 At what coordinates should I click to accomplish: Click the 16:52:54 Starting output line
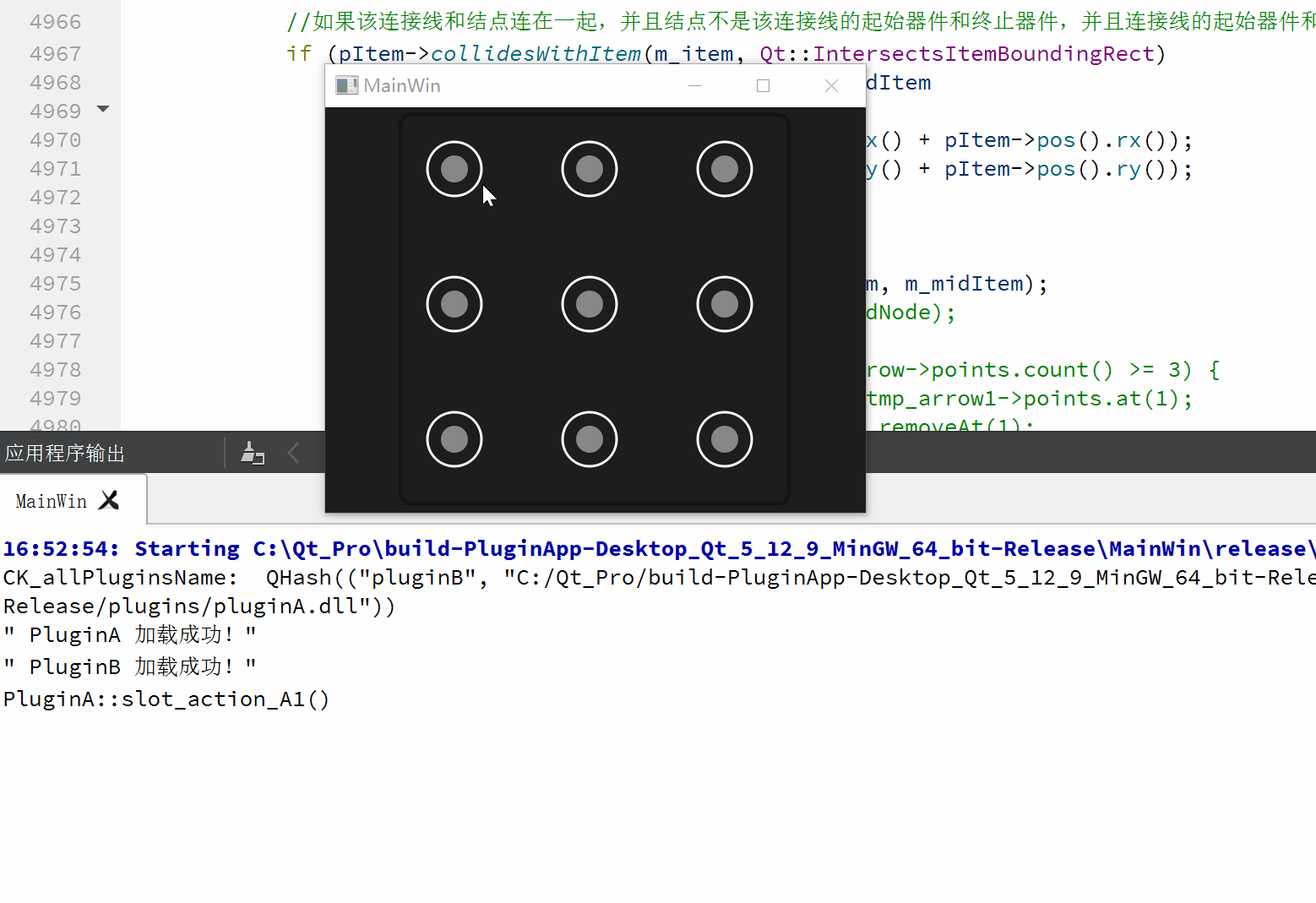click(x=658, y=549)
